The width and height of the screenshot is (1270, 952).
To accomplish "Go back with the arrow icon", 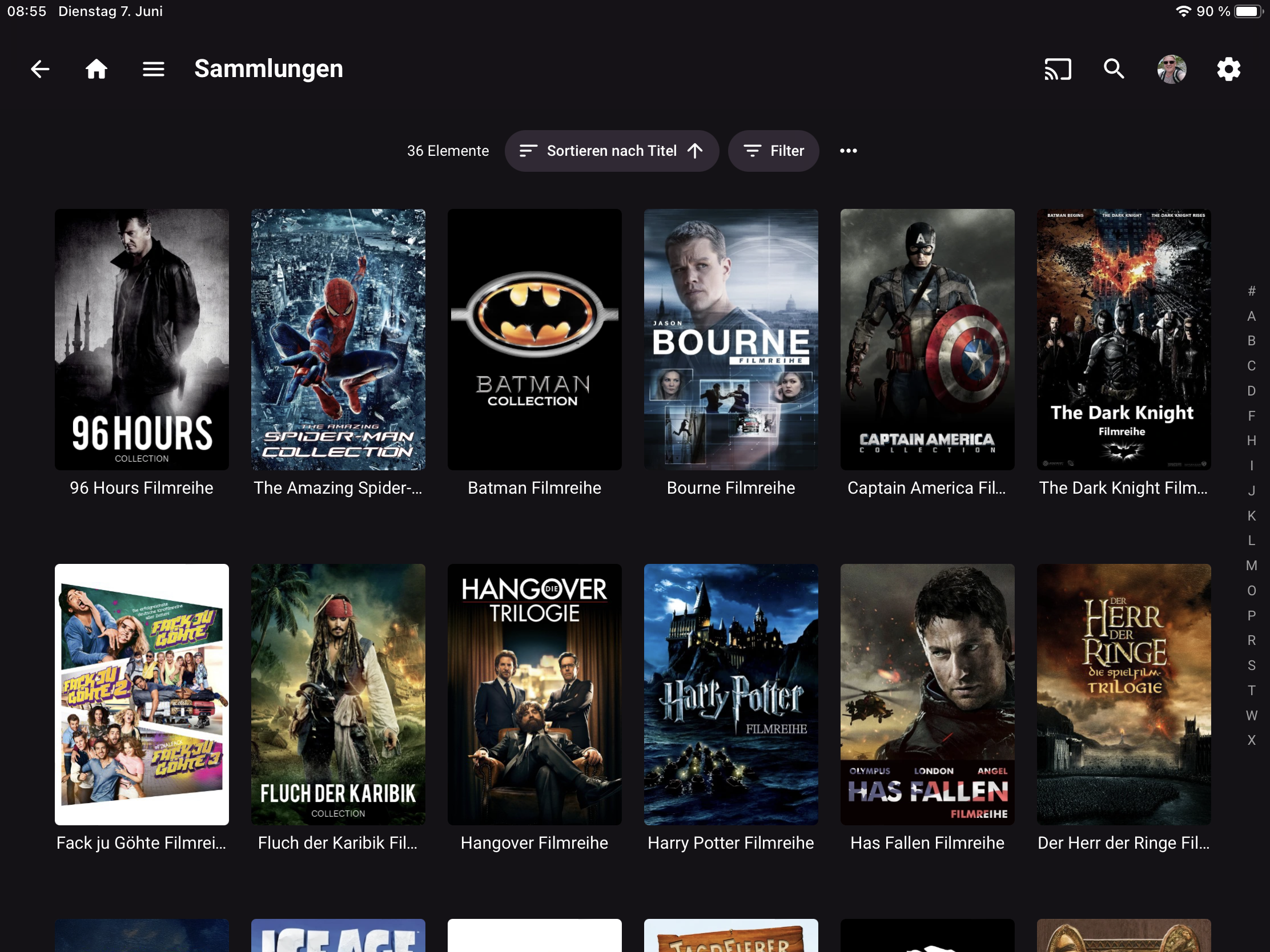I will [40, 70].
